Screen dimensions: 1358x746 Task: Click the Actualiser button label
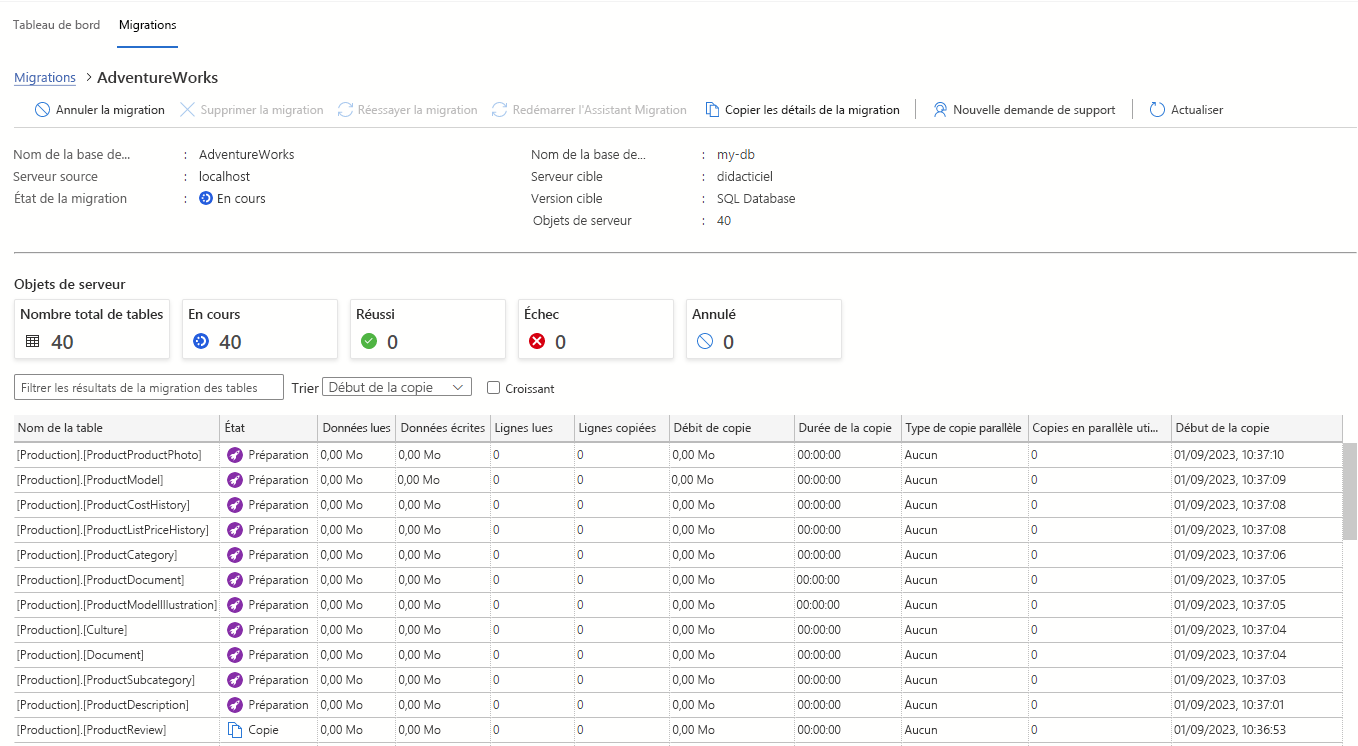point(1197,110)
